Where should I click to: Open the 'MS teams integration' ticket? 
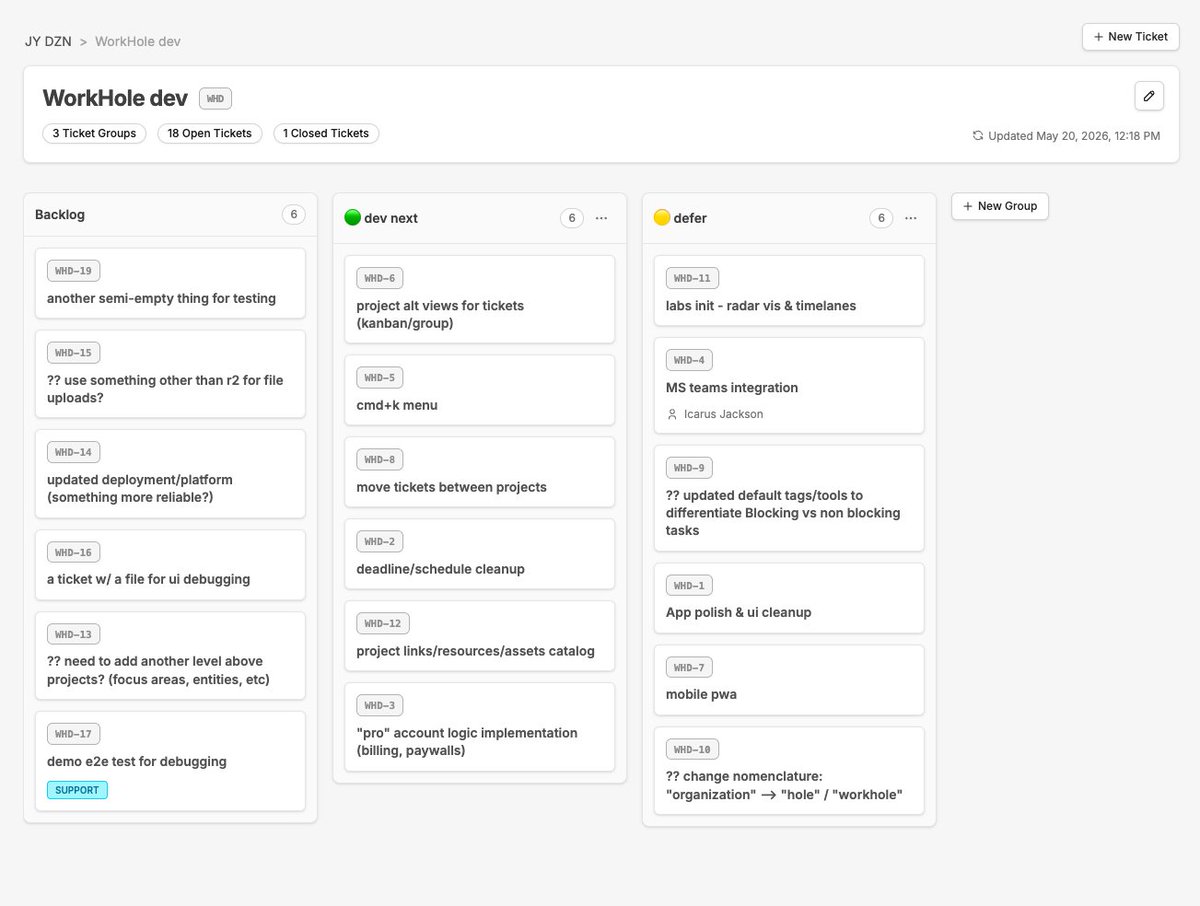(789, 385)
